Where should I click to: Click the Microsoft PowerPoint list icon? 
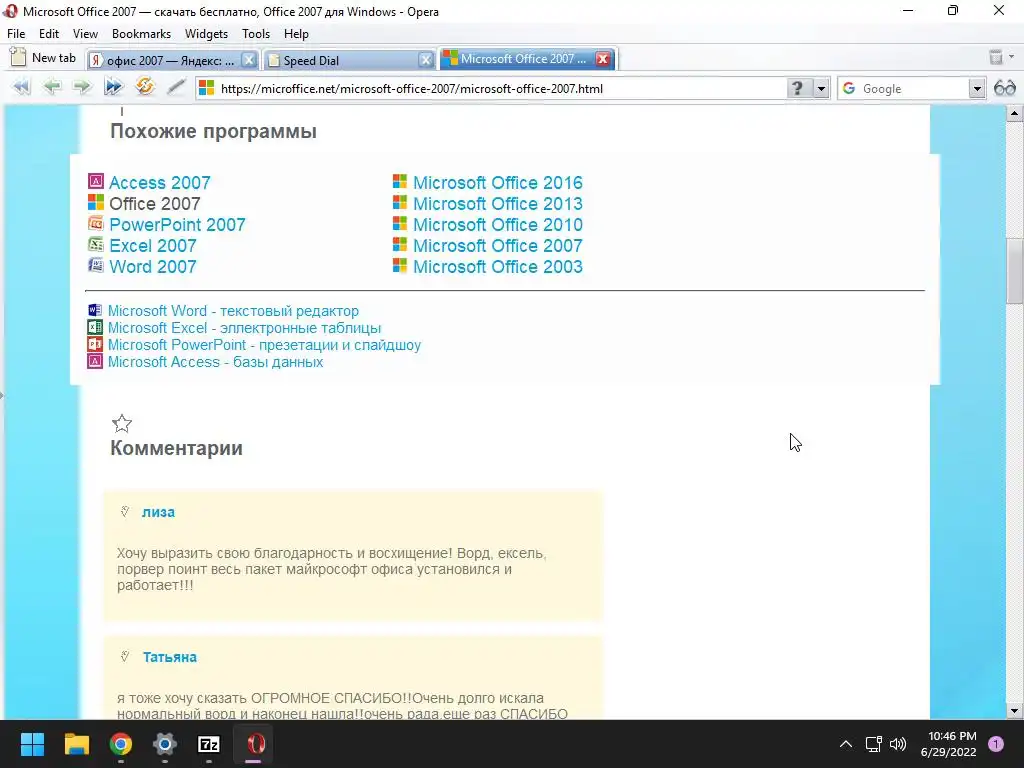pyautogui.click(x=95, y=344)
